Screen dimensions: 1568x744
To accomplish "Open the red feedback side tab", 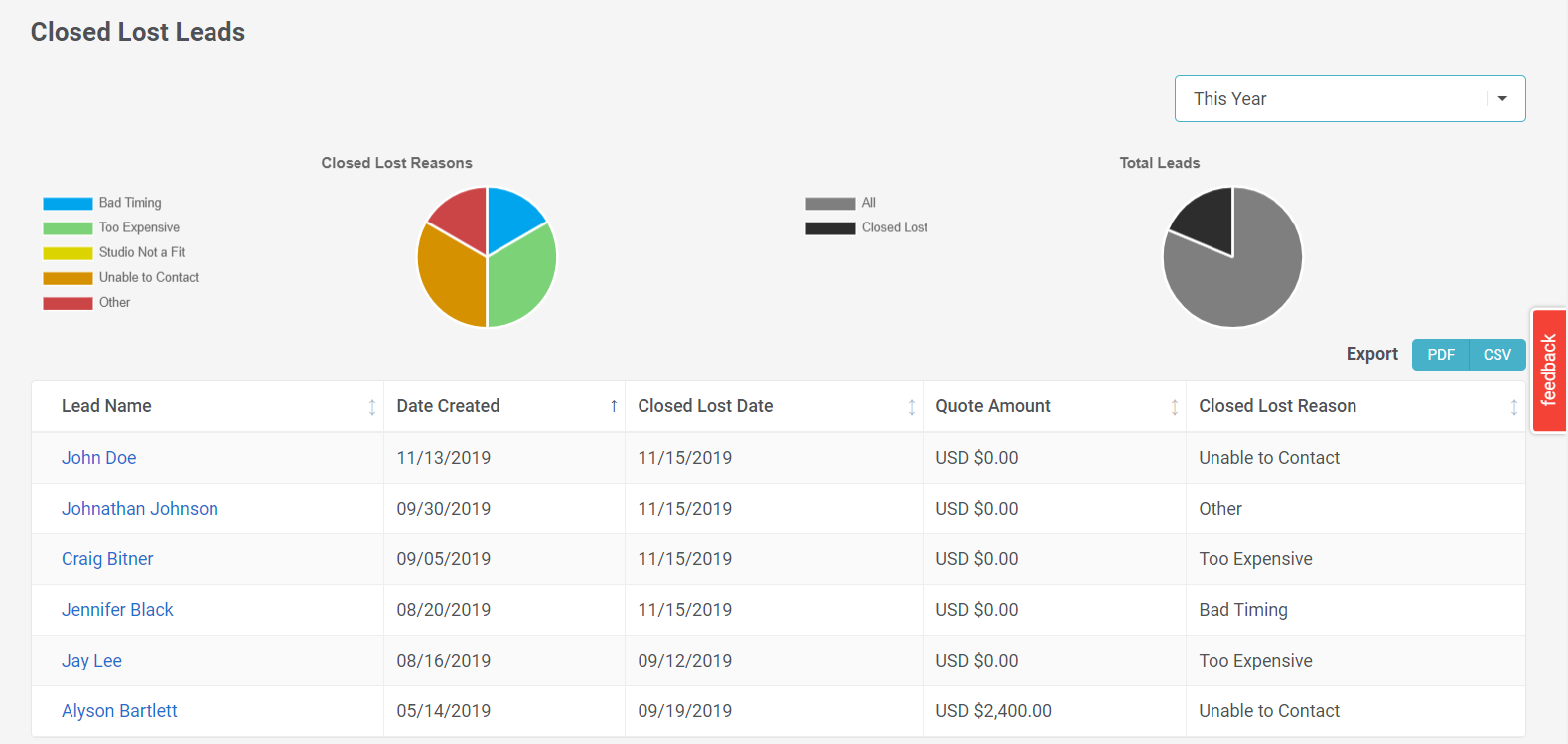I will point(1548,371).
